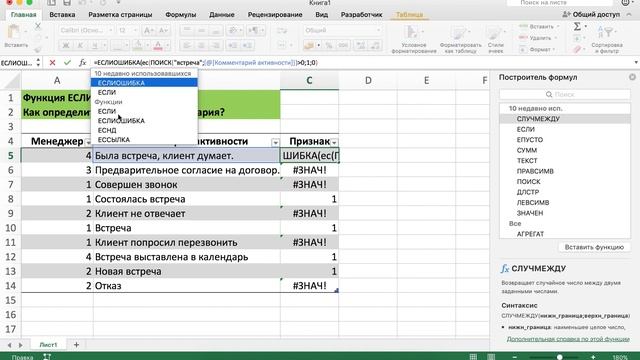Select the Лист1 sheet tab
Viewport: 640px width, 360px height.
(x=48, y=345)
